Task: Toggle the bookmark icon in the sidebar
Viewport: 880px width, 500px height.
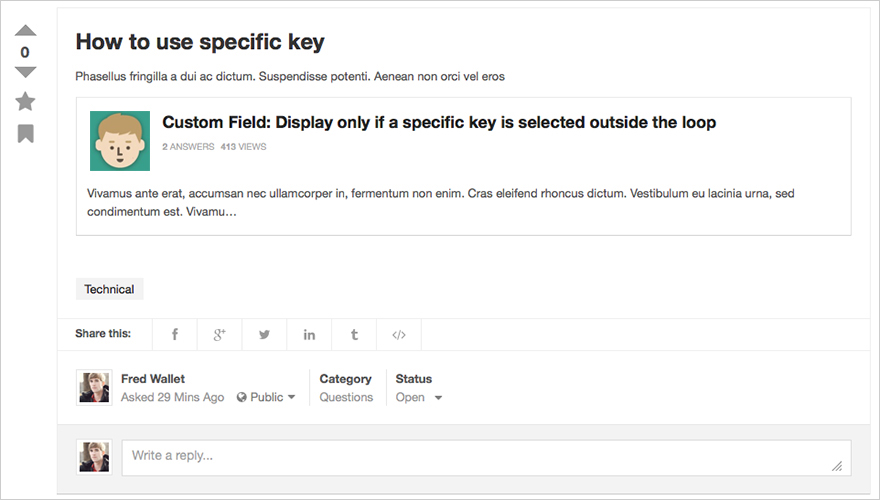Action: (x=26, y=134)
